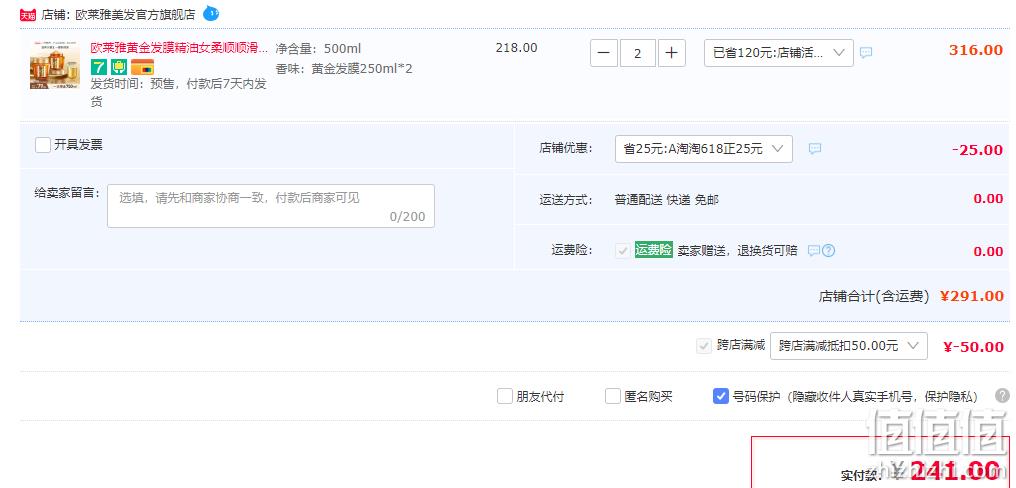Click the store name 欧莱雅美发官方旗舰店

point(135,14)
